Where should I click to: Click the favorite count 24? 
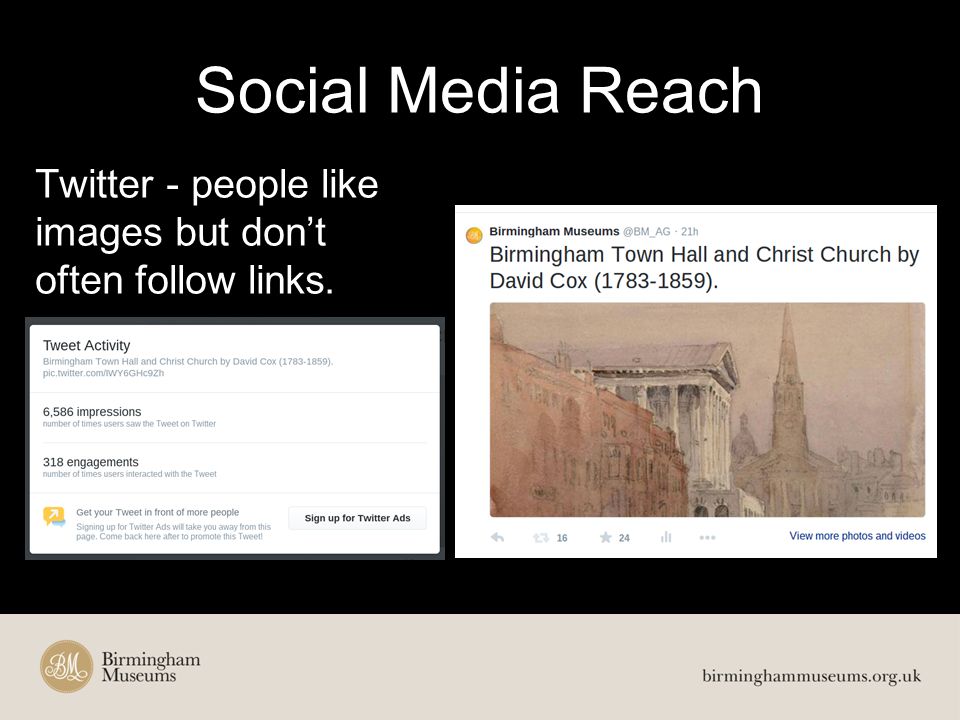[624, 538]
